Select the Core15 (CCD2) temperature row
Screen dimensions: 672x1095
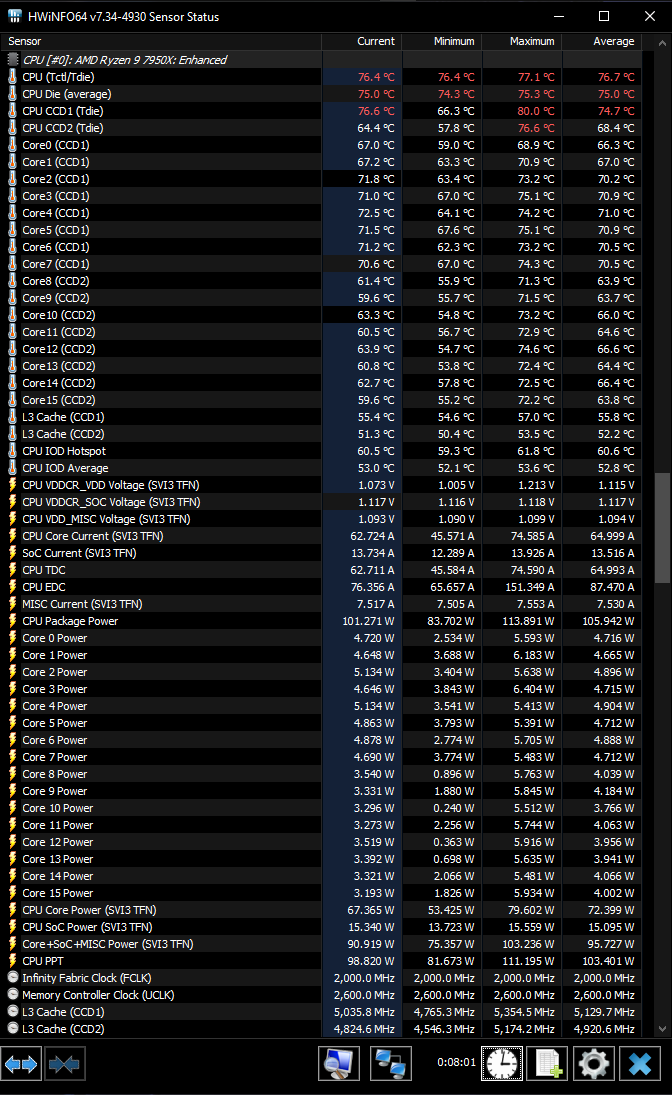[x=321, y=399]
